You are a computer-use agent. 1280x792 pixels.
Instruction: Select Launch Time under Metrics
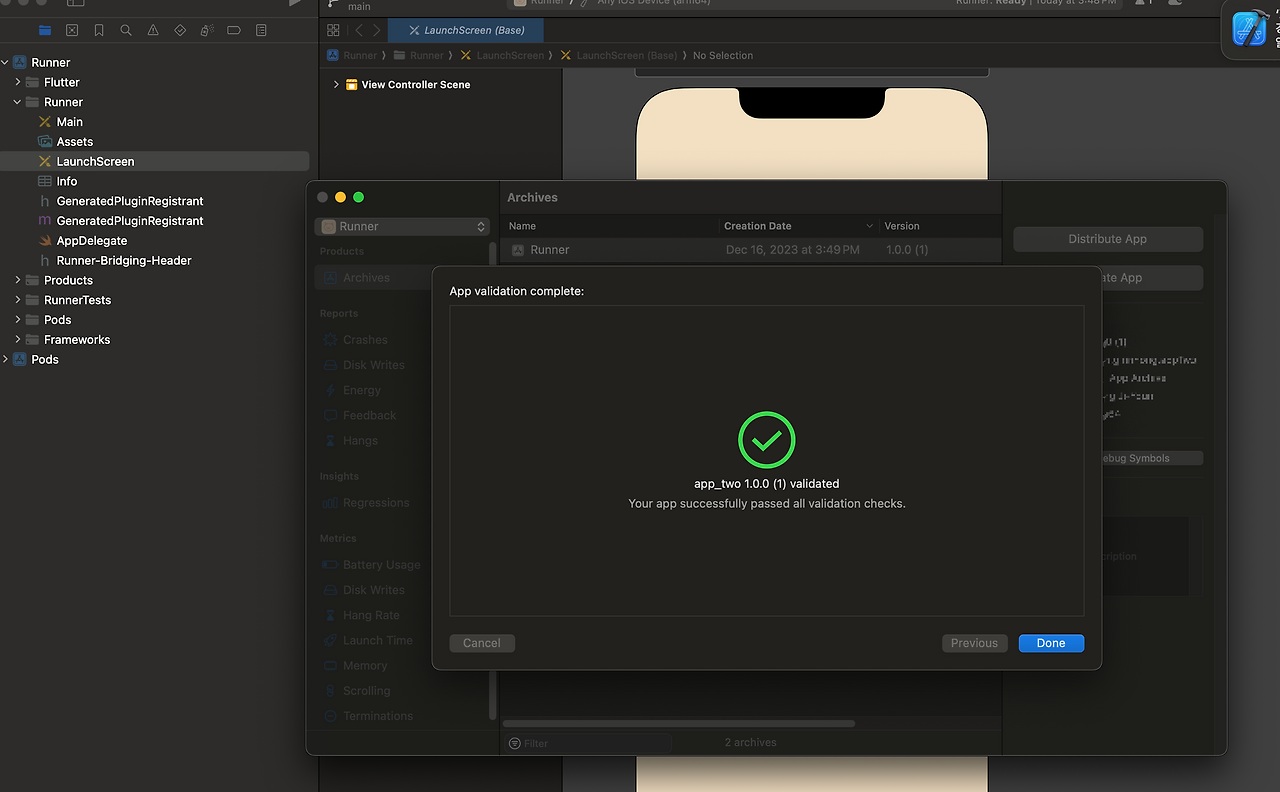[377, 640]
